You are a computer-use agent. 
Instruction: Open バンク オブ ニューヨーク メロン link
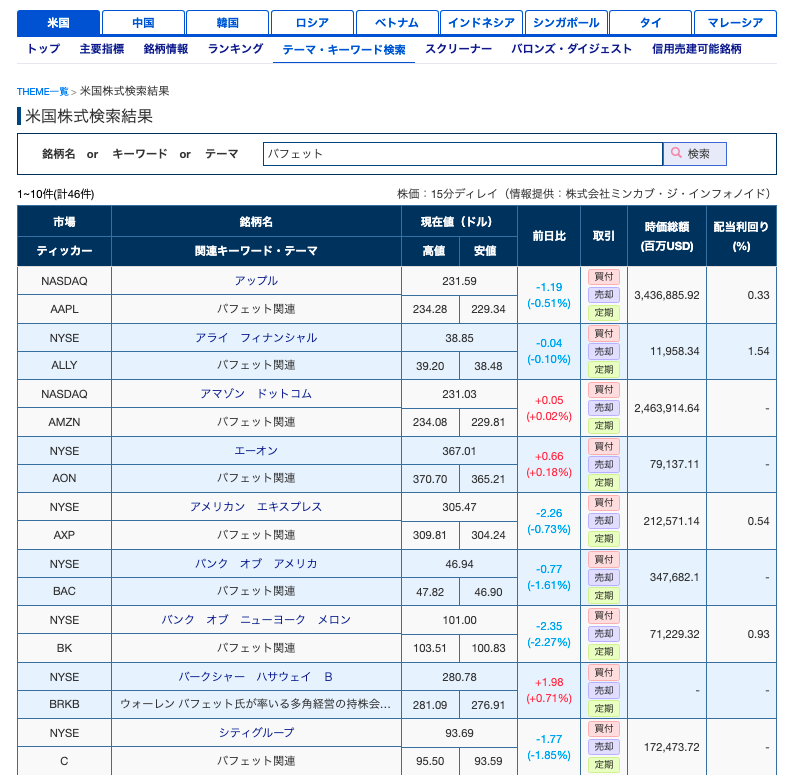tap(256, 620)
